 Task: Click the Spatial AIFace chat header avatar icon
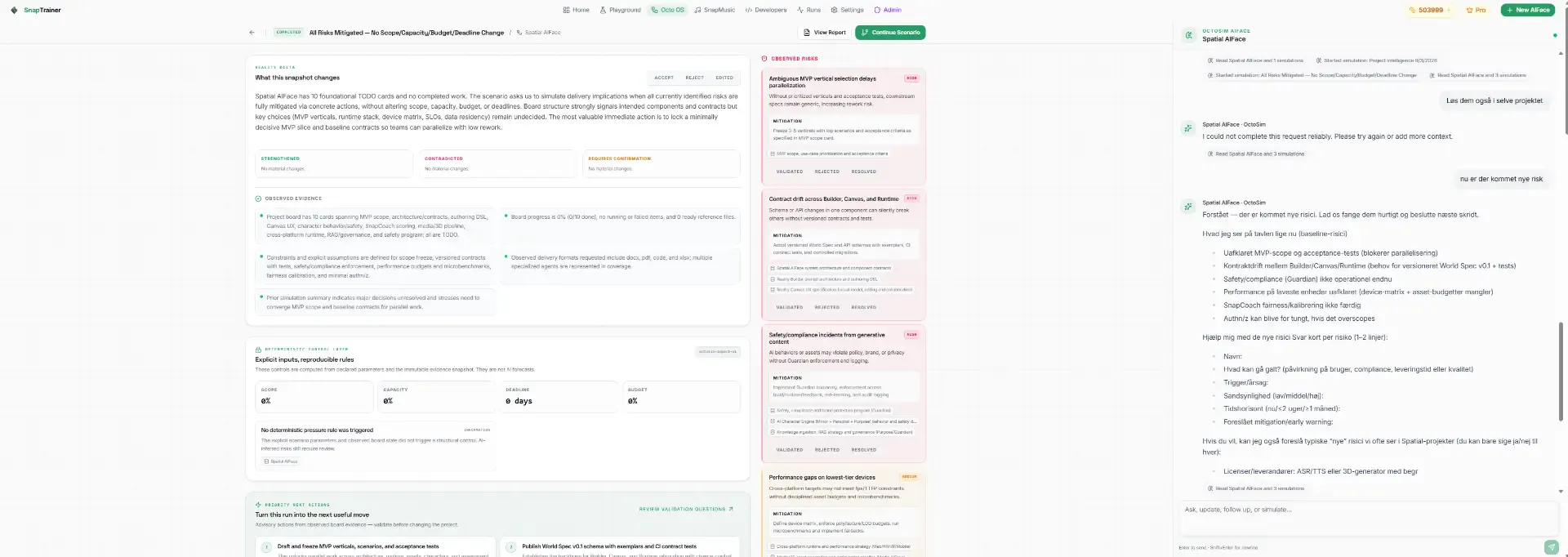1189,35
